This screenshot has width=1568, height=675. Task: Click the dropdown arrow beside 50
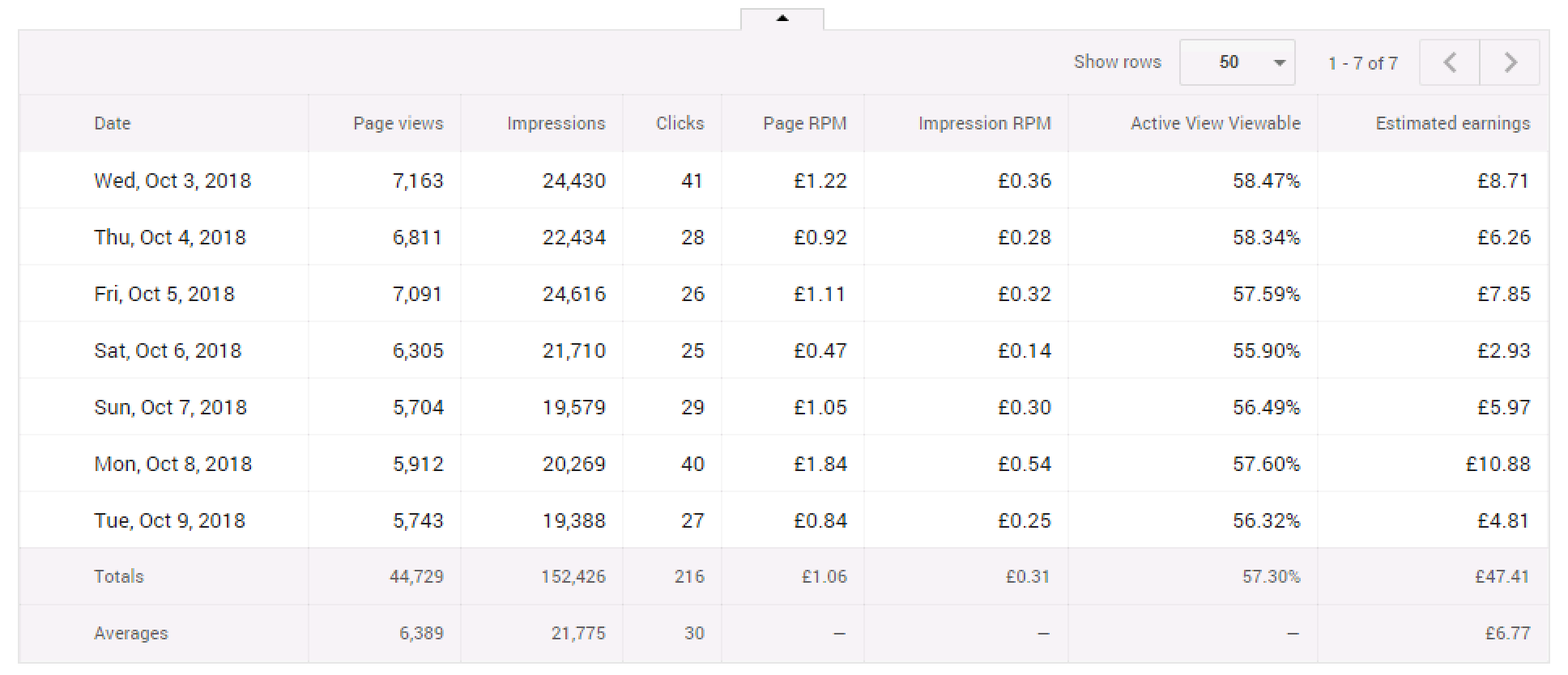[x=1280, y=62]
